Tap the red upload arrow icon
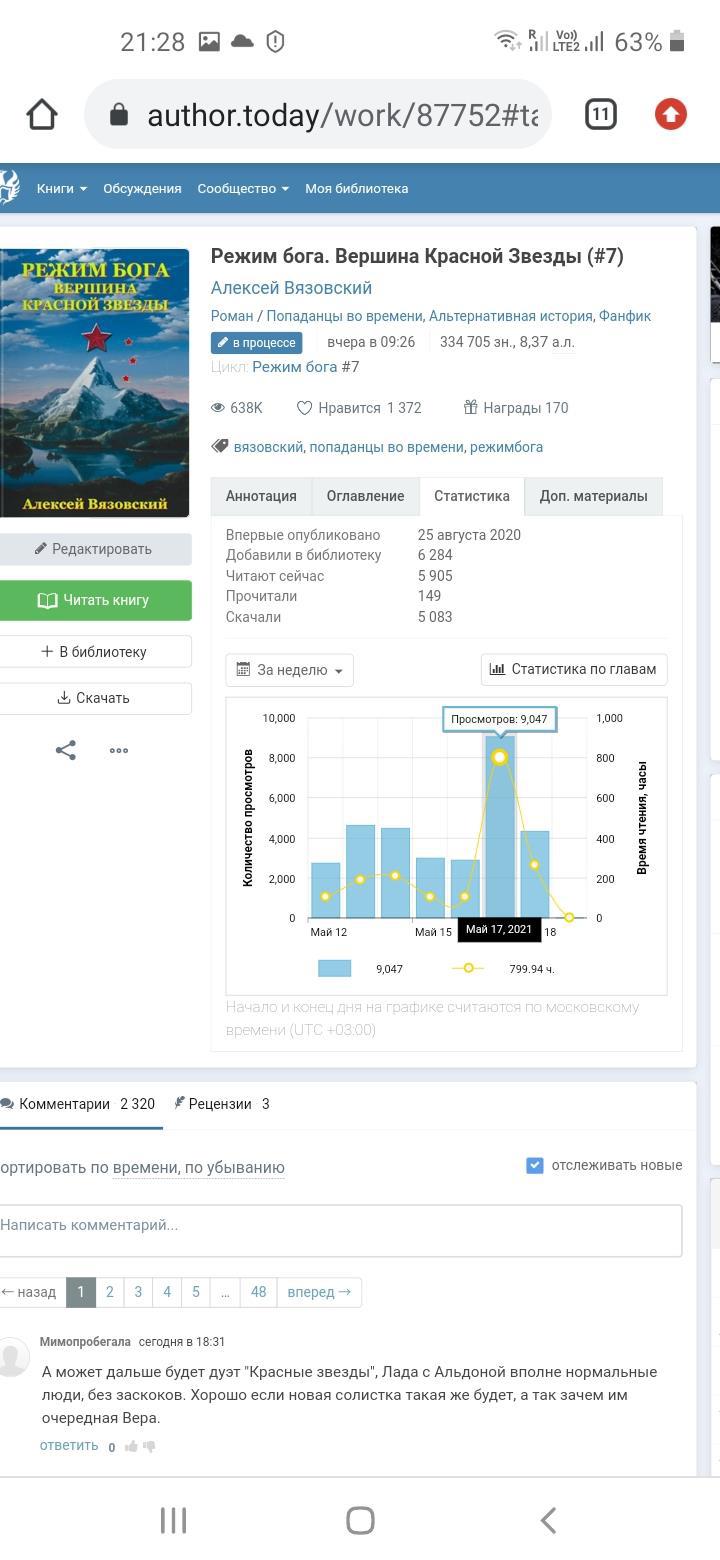This screenshot has height=1560, width=720. tap(670, 115)
